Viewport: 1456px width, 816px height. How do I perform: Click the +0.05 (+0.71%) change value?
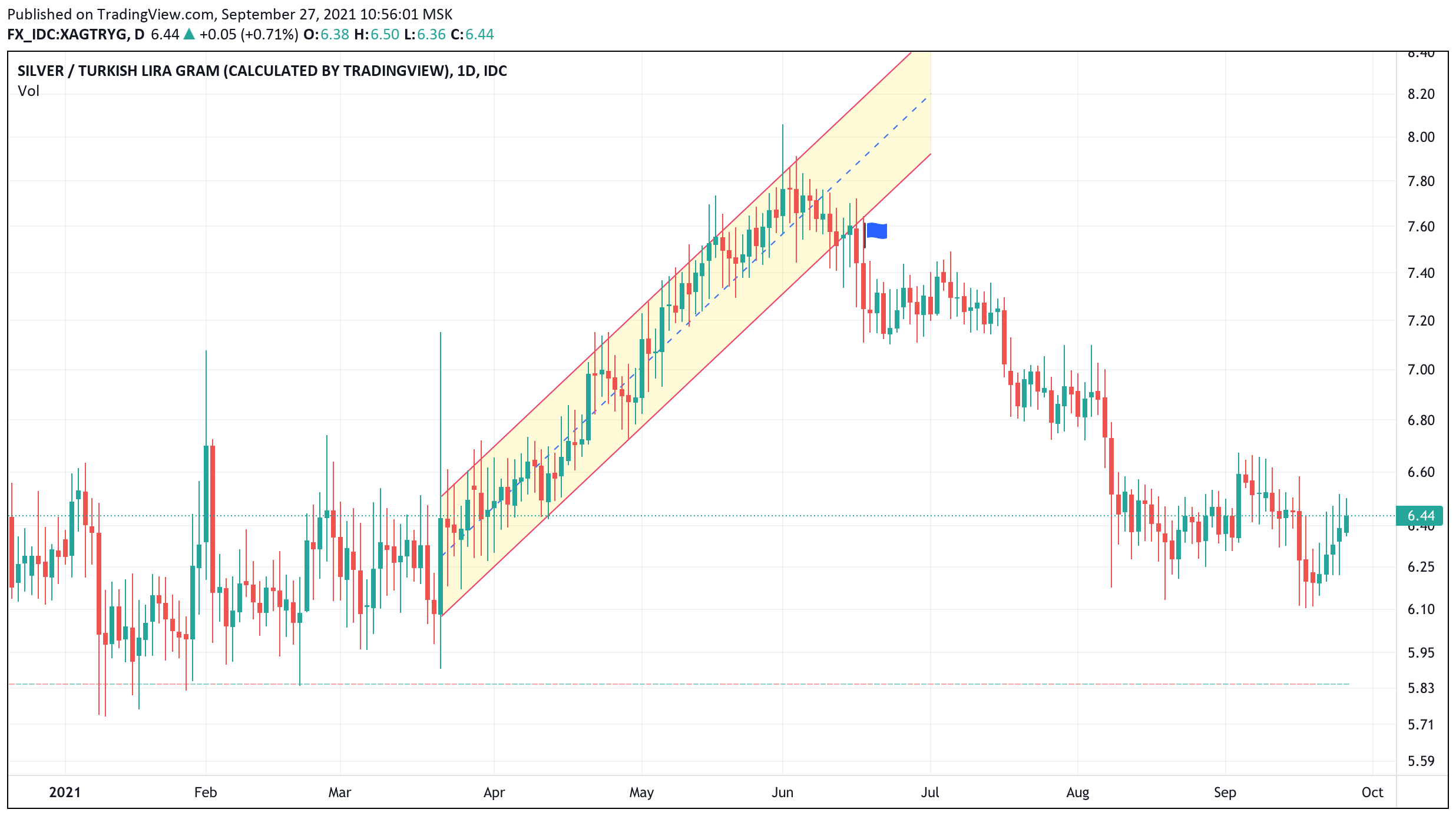point(249,34)
